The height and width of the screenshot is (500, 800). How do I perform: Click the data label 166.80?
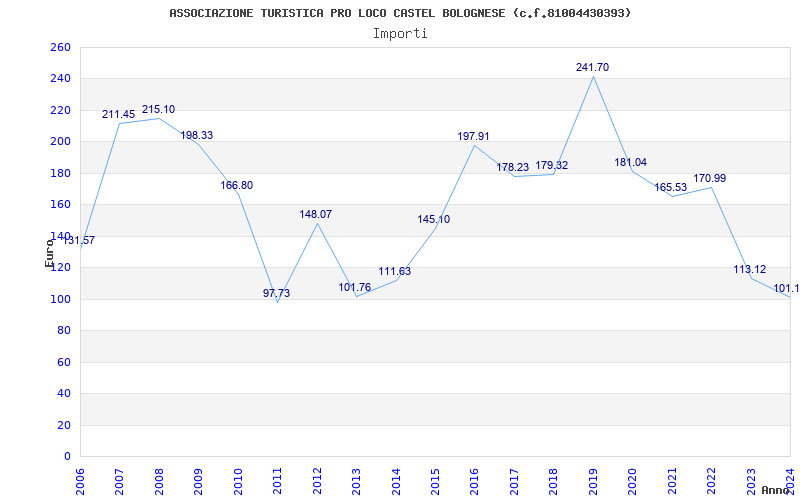236,185
